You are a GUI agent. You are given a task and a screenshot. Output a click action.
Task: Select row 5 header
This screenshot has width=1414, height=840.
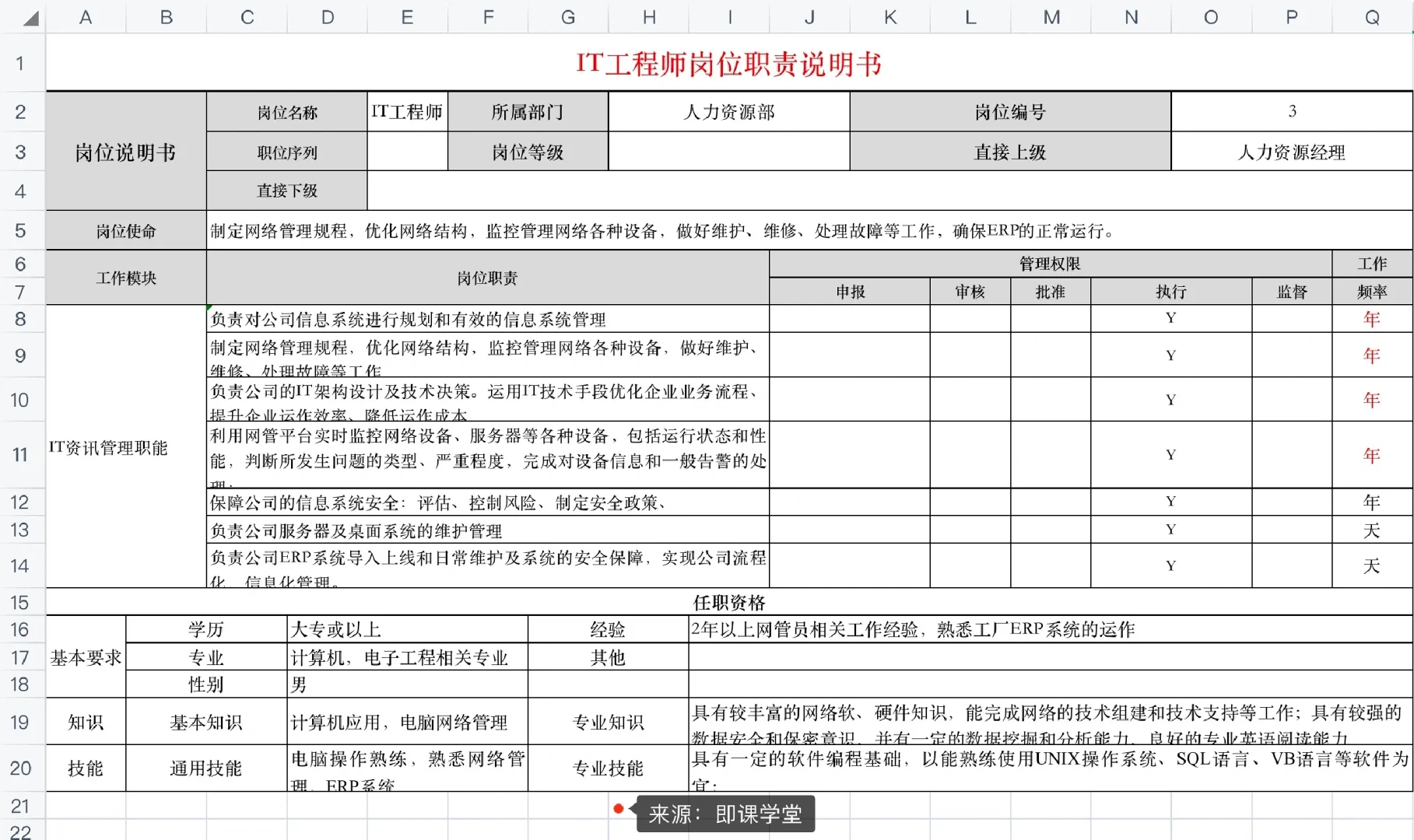click(x=21, y=230)
